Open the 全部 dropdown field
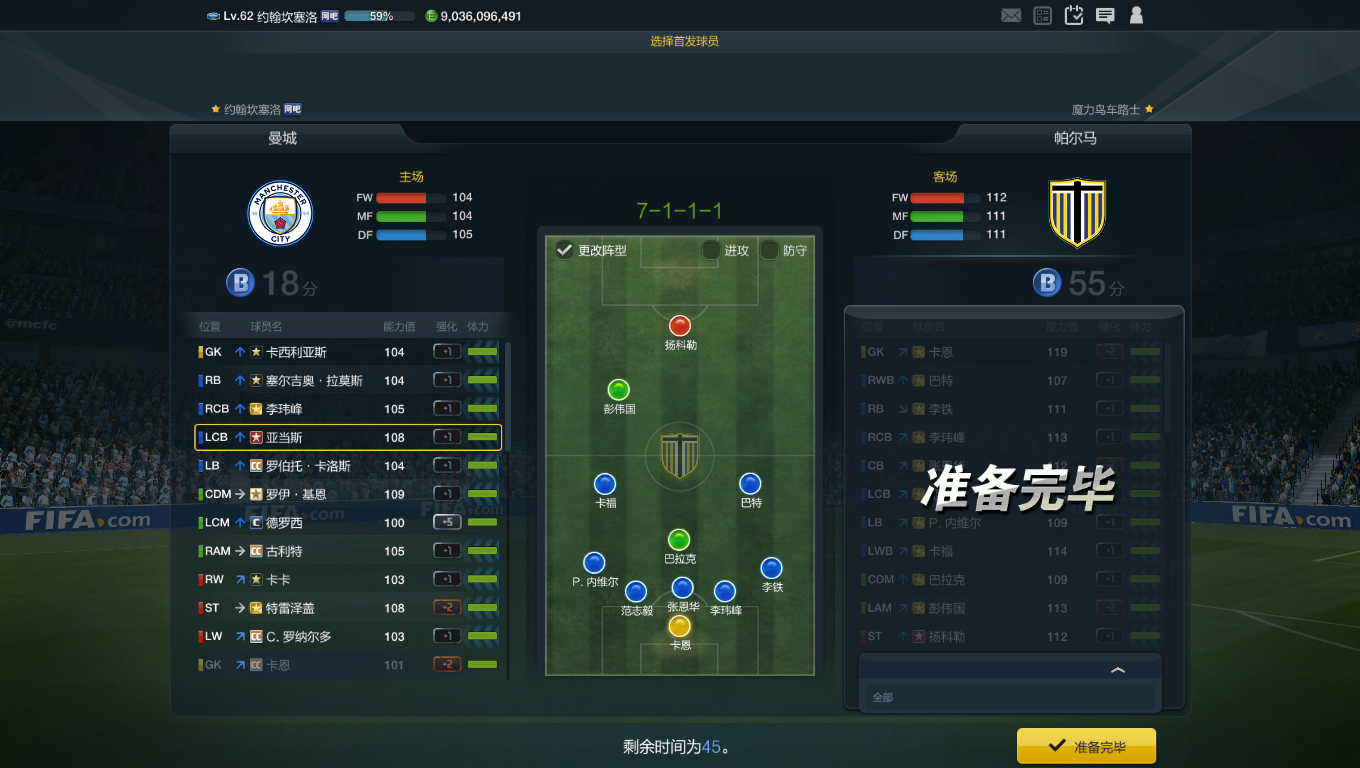Image resolution: width=1360 pixels, height=768 pixels. coord(1010,697)
